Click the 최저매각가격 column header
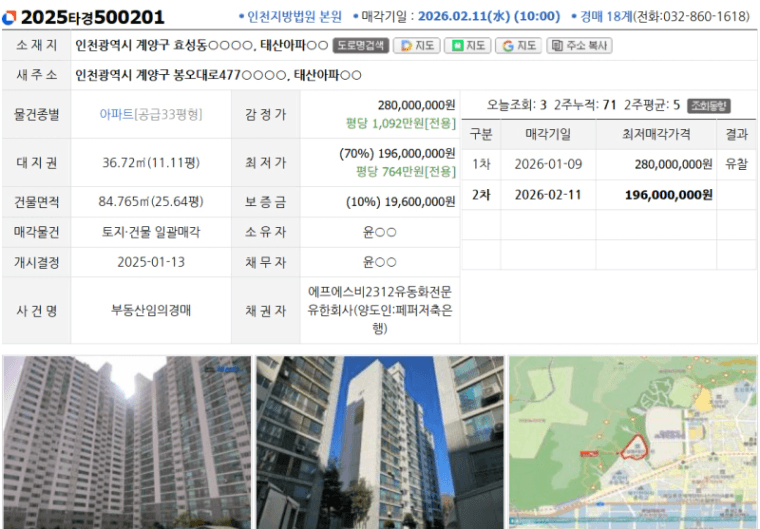Screen dimensions: 760x529 [x=655, y=135]
